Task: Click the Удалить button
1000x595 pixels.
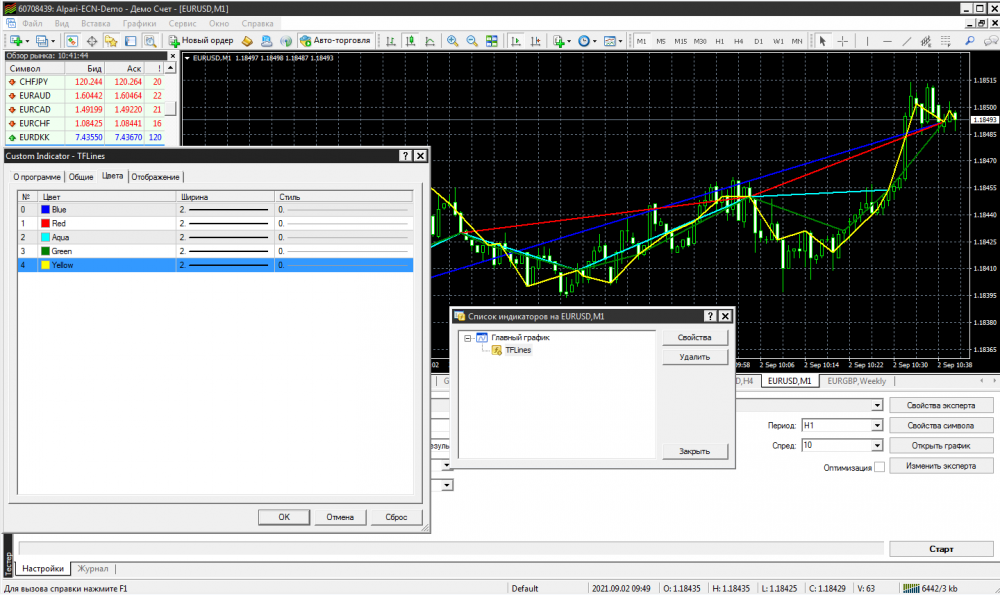Action: click(695, 357)
